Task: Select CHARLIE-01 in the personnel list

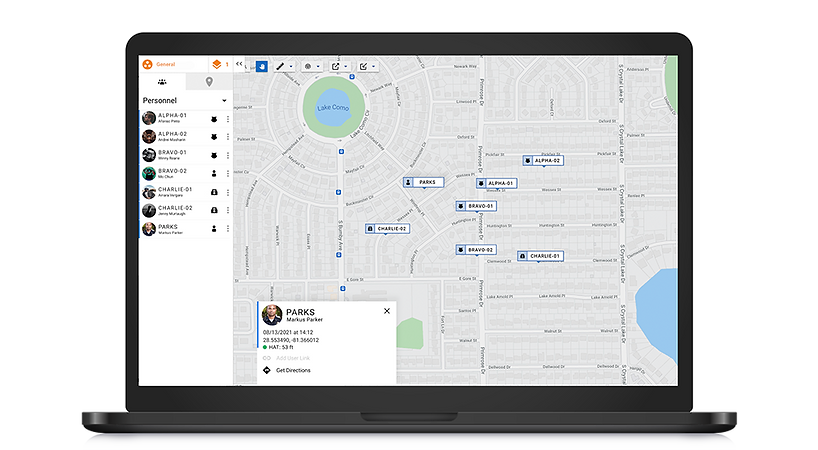Action: (186, 192)
